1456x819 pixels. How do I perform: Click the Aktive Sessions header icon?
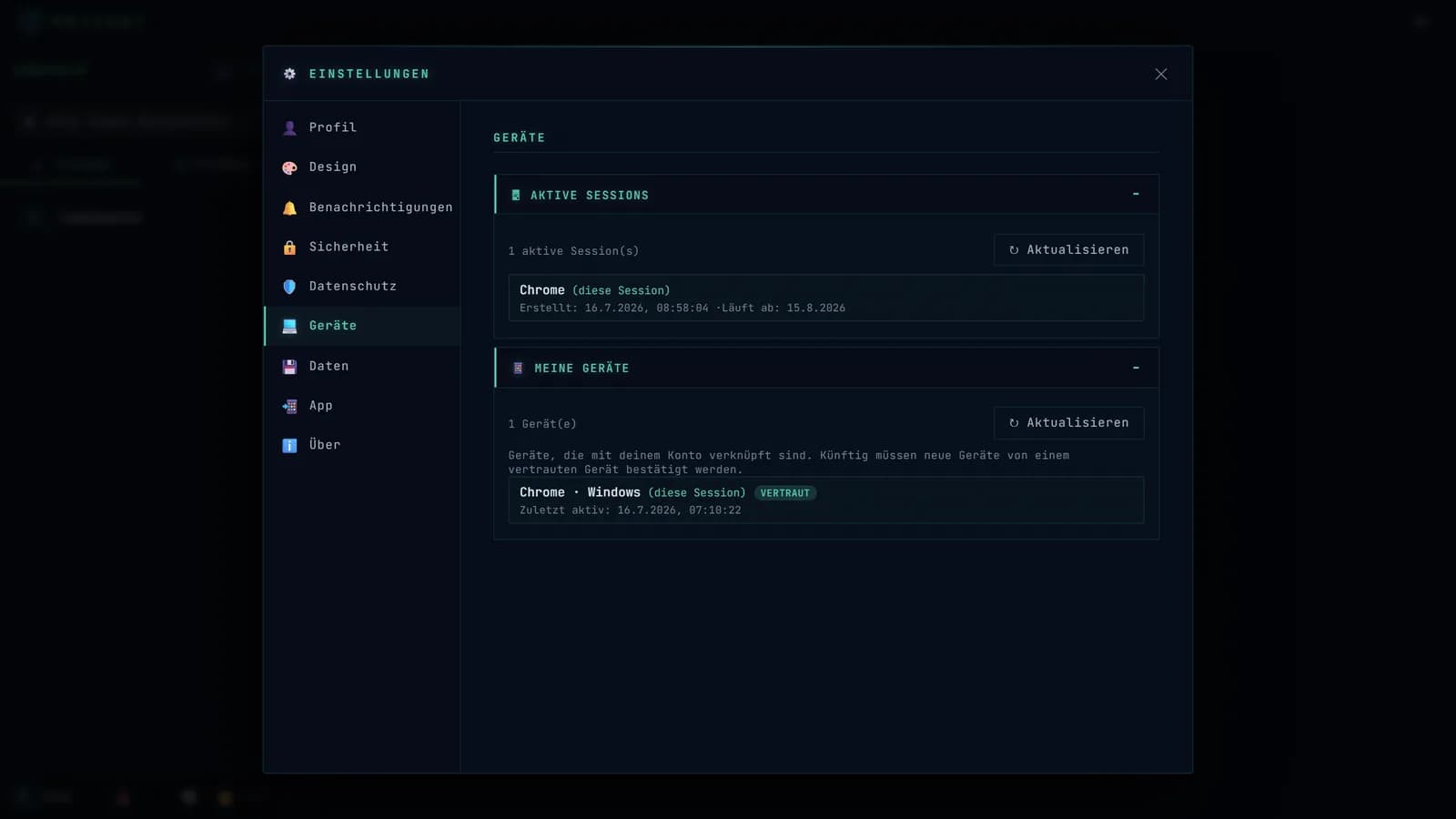click(516, 195)
